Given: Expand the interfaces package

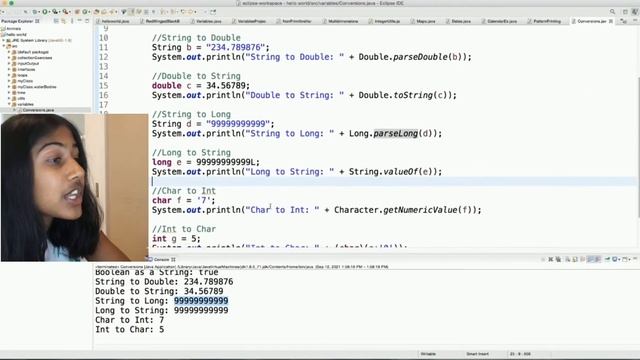Looking at the screenshot, I should pyautogui.click(x=9, y=69).
